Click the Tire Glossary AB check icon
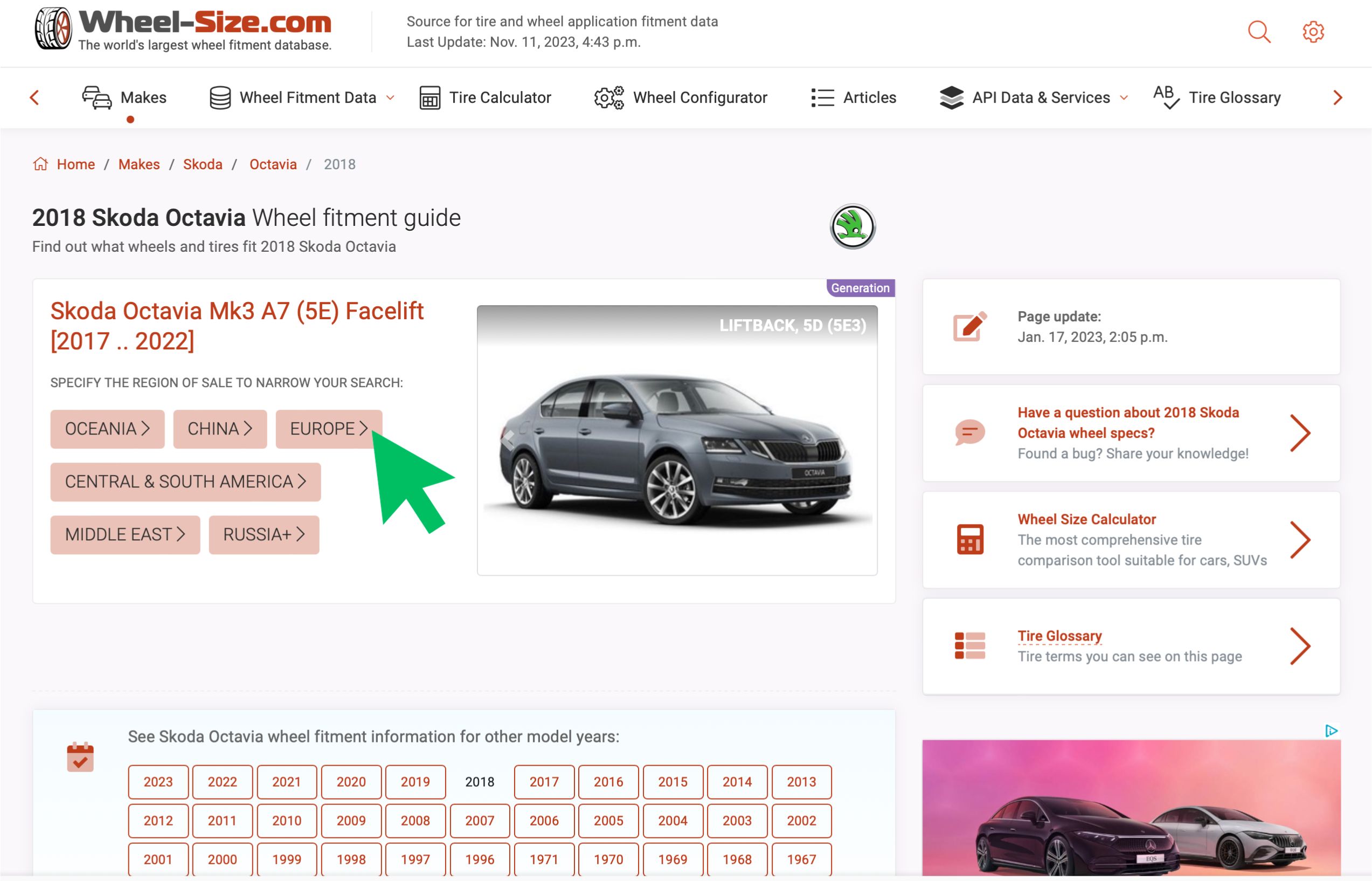The image size is (1372, 881). pyautogui.click(x=1166, y=97)
